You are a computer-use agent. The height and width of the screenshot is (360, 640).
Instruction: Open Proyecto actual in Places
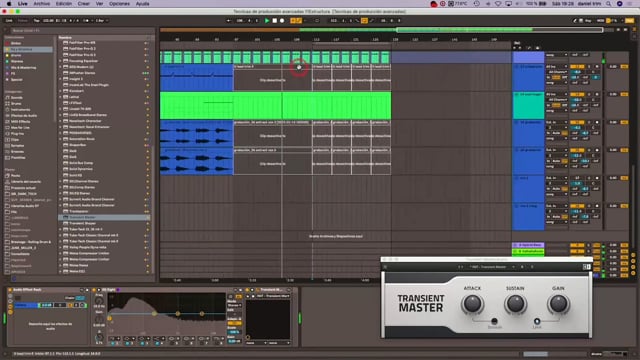pyautogui.click(x=23, y=188)
